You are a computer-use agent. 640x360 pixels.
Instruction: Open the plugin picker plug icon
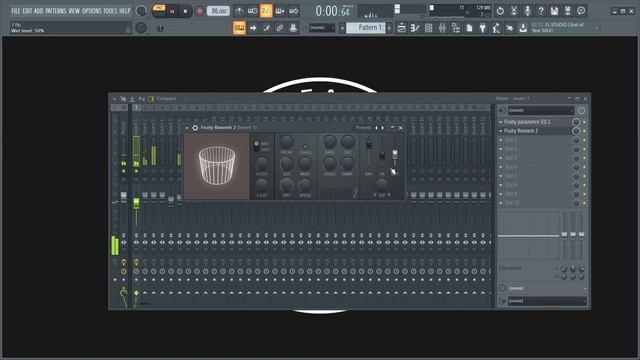[483, 28]
